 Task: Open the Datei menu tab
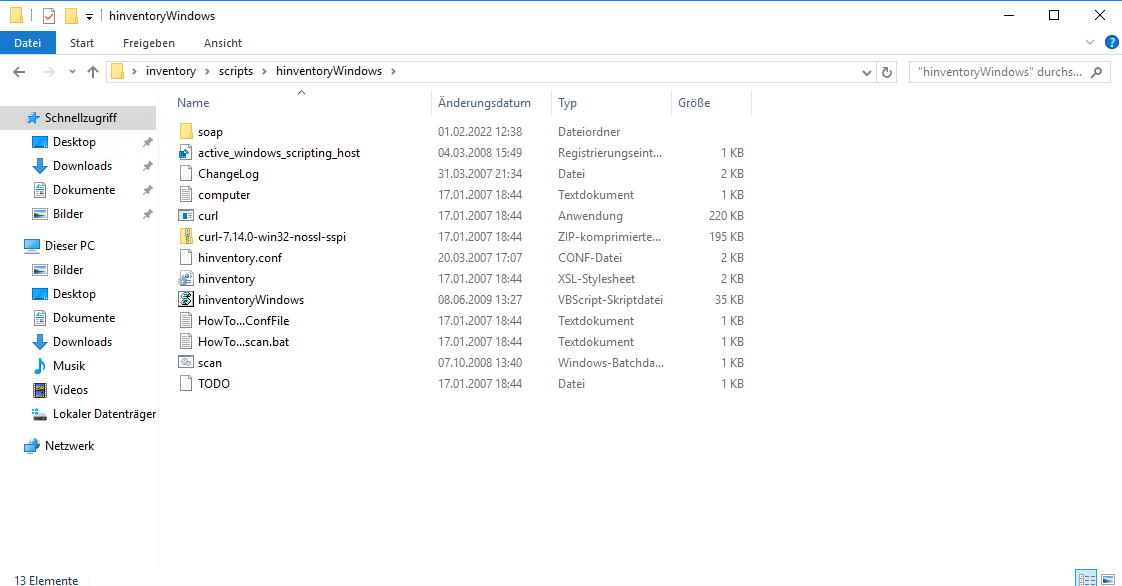[x=28, y=43]
